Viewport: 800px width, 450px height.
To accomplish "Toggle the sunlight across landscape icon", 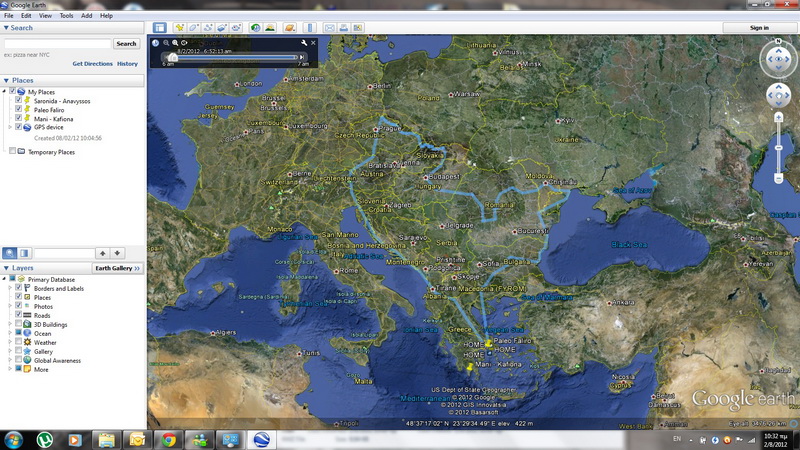I will coord(271,28).
